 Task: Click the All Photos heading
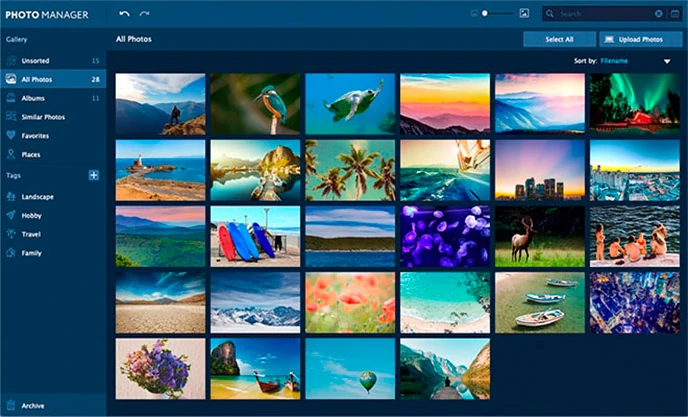(134, 39)
